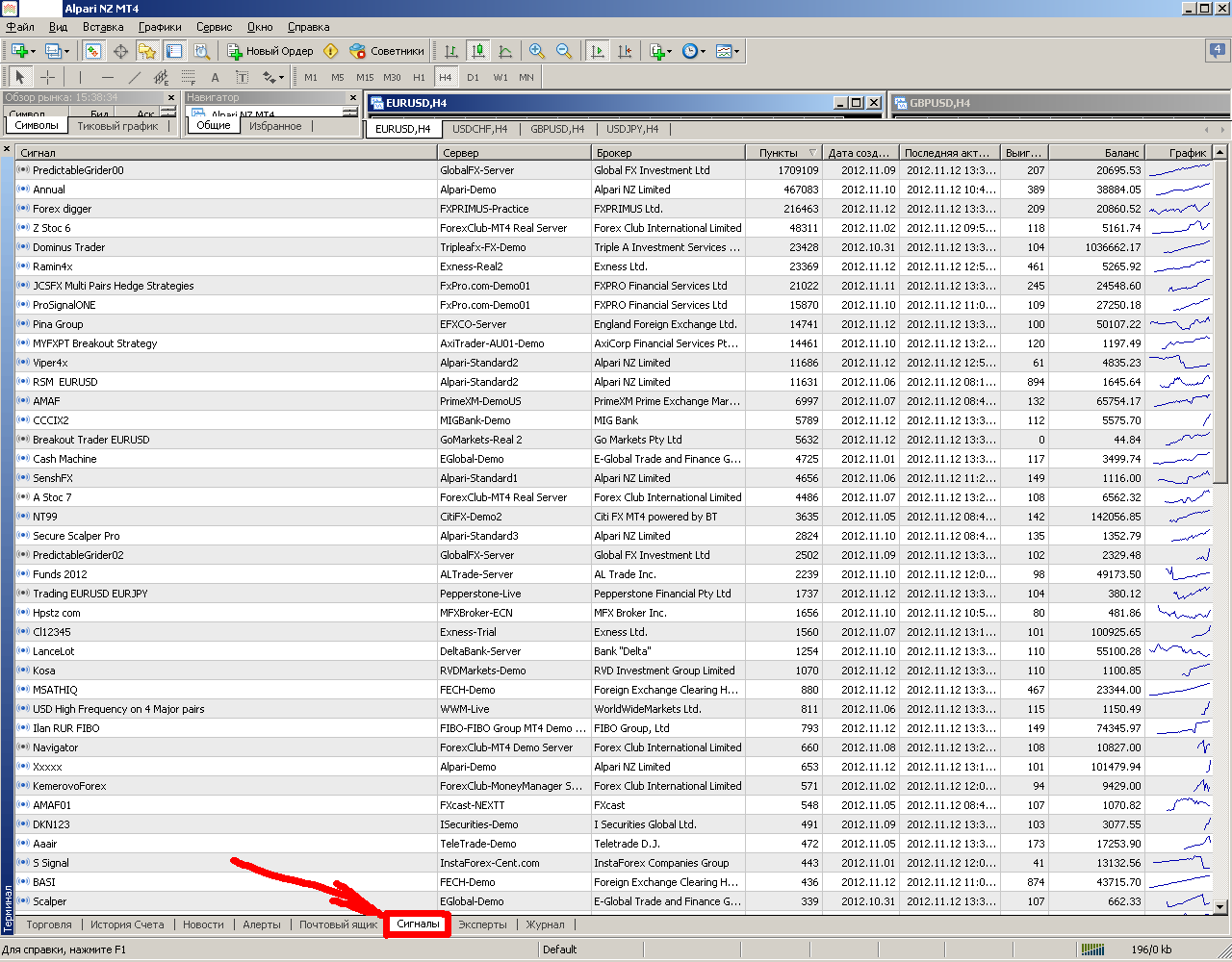Select the text label tool
1232x962 pixels.
coord(215,77)
